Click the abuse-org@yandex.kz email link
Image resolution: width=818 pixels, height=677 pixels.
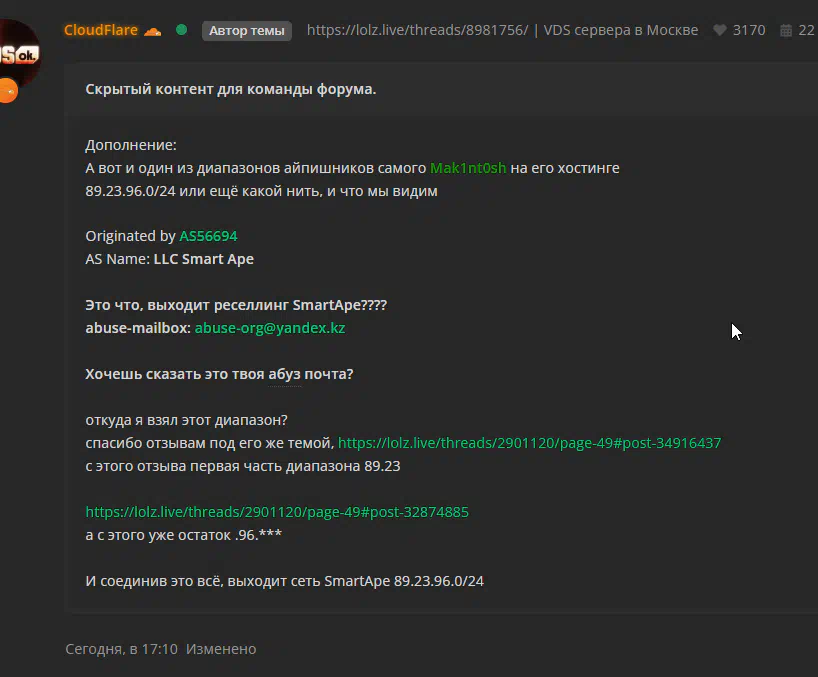[x=270, y=328]
